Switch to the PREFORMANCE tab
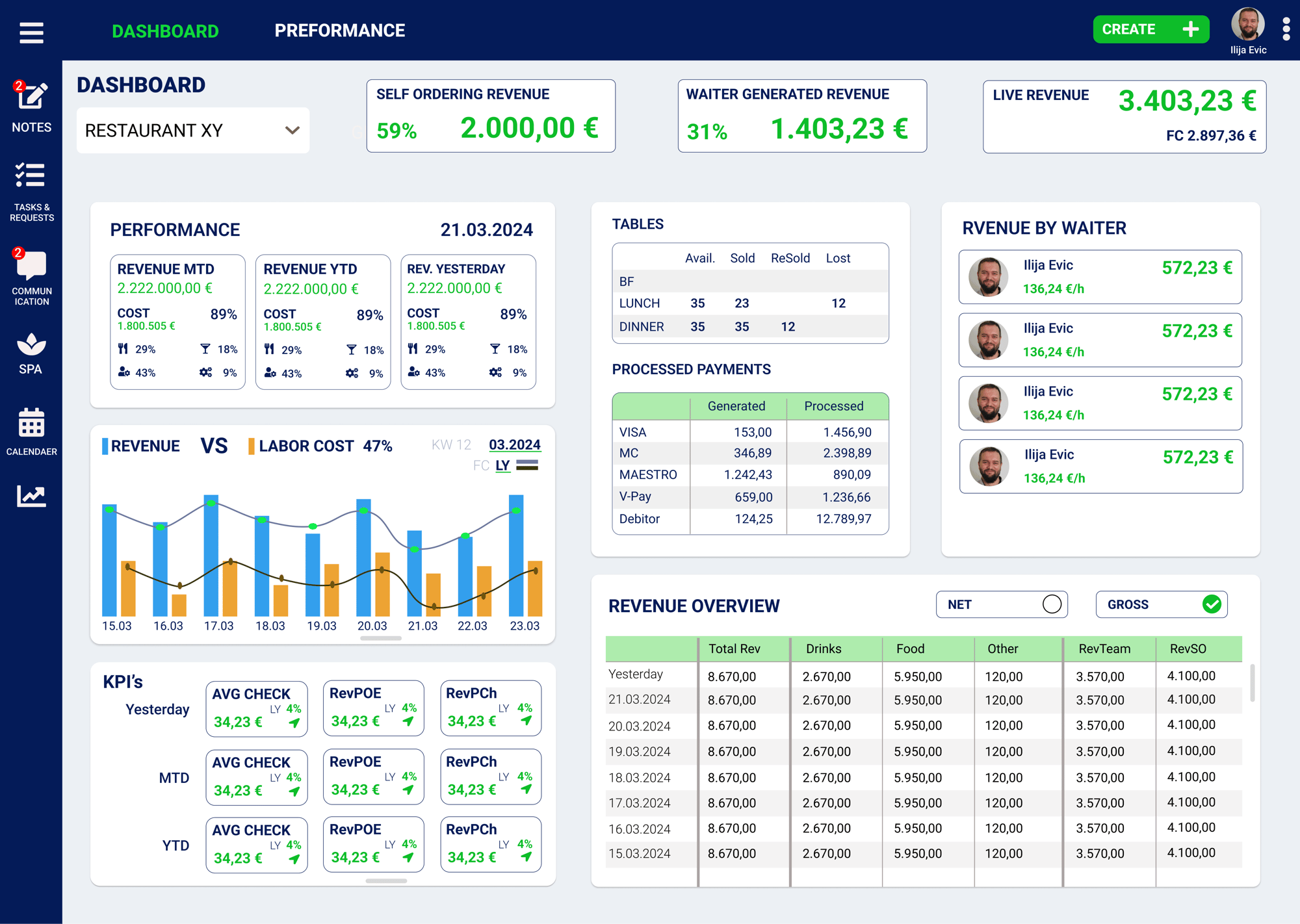The image size is (1300, 924). 339,31
